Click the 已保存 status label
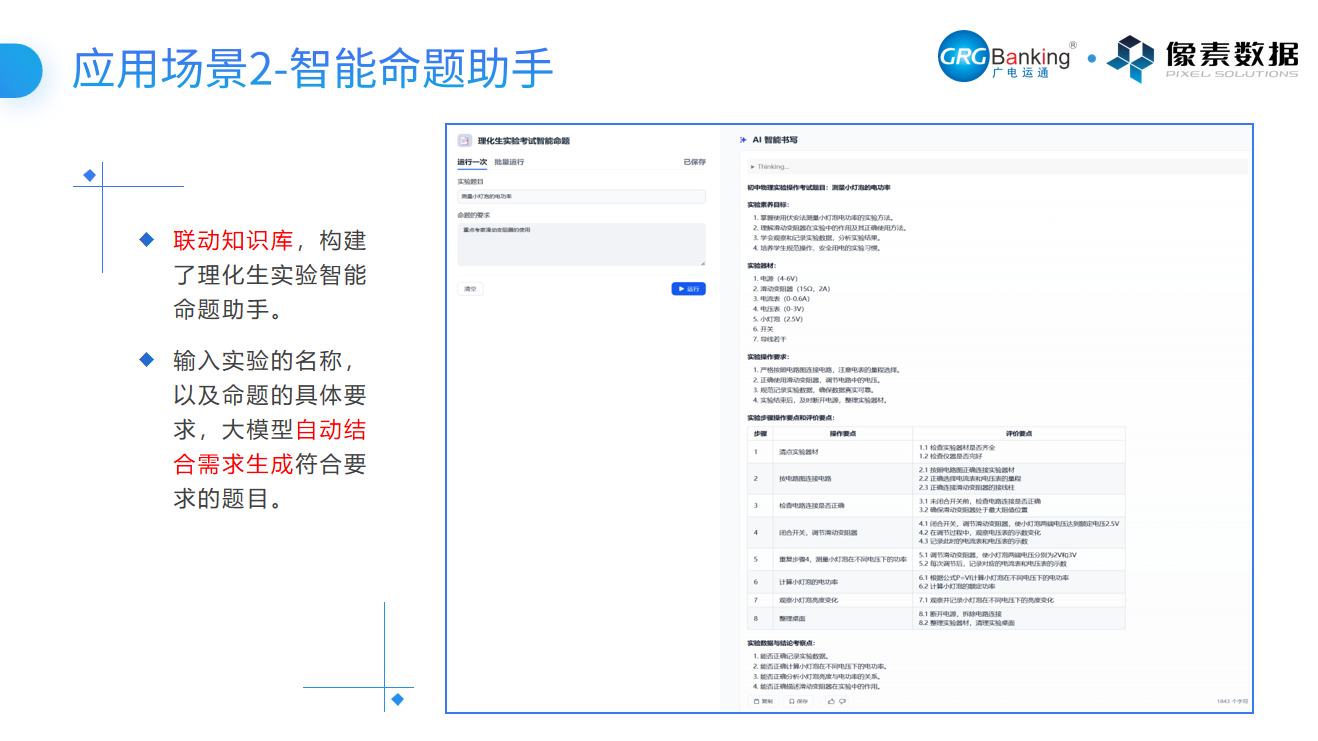Screen dimensions: 1318x741 pos(694,162)
